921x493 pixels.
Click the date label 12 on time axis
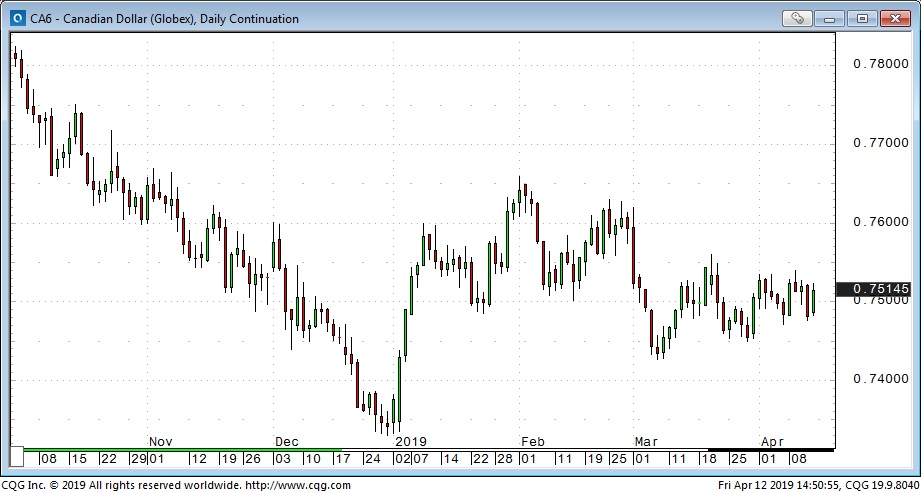pyautogui.click(x=199, y=459)
